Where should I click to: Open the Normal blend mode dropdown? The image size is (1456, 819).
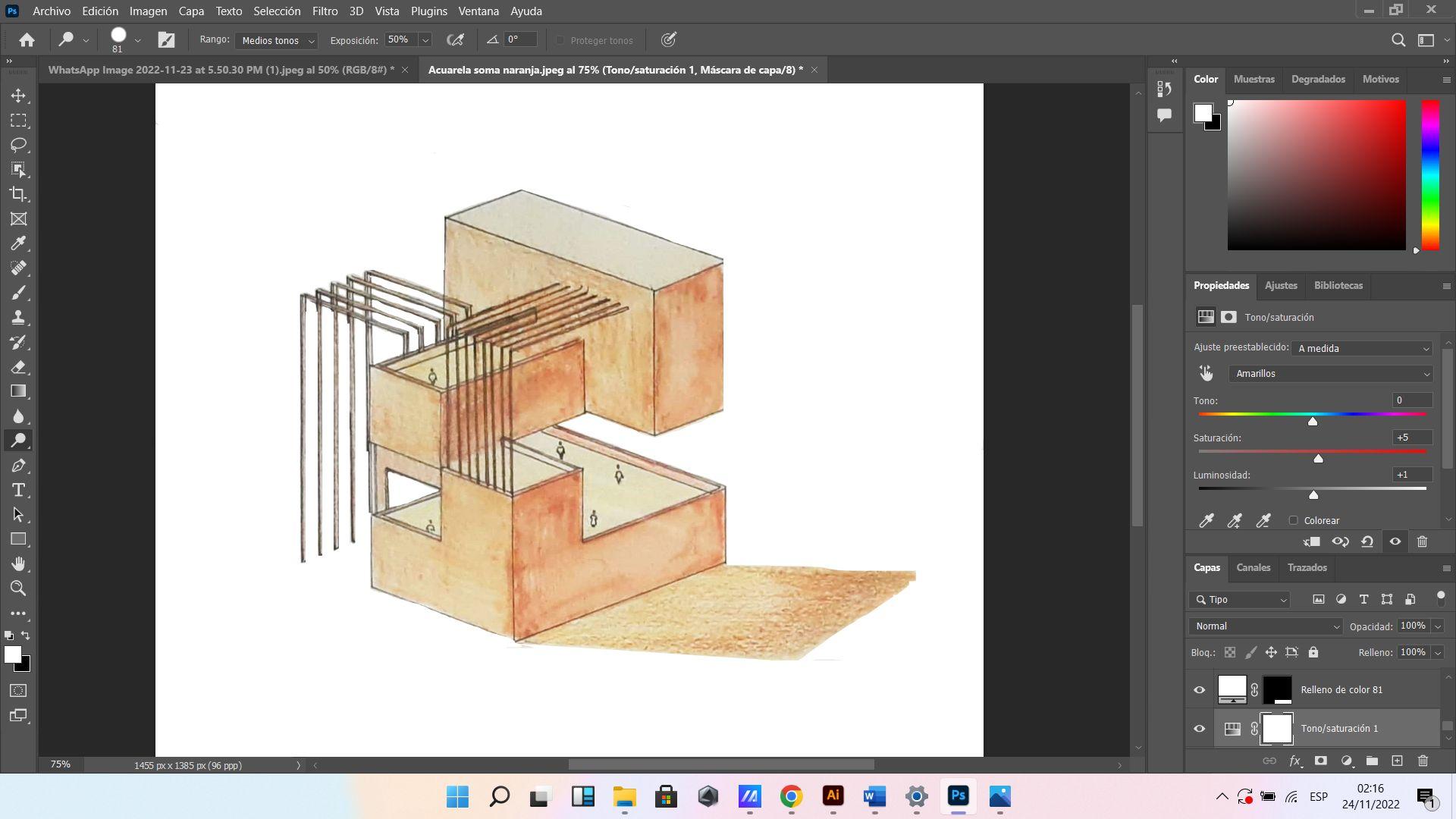click(1266, 626)
